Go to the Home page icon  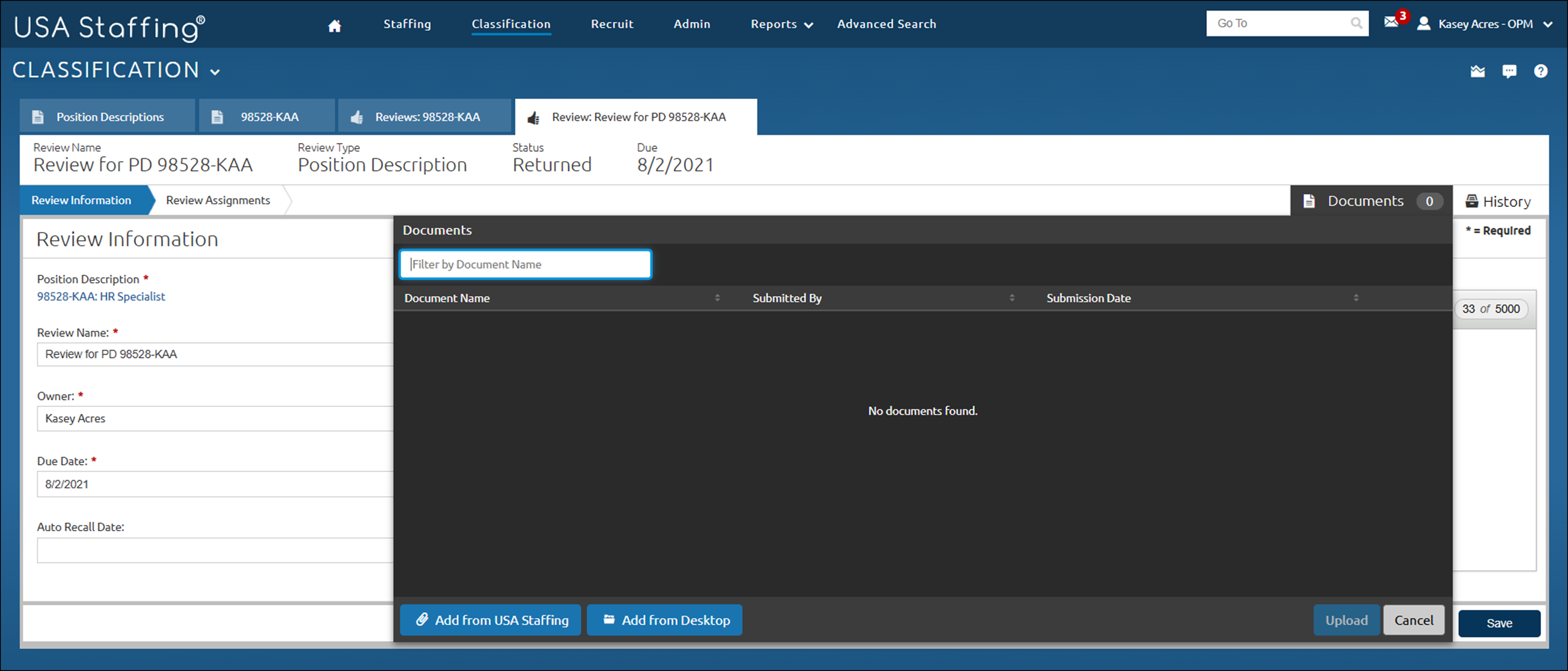click(335, 26)
